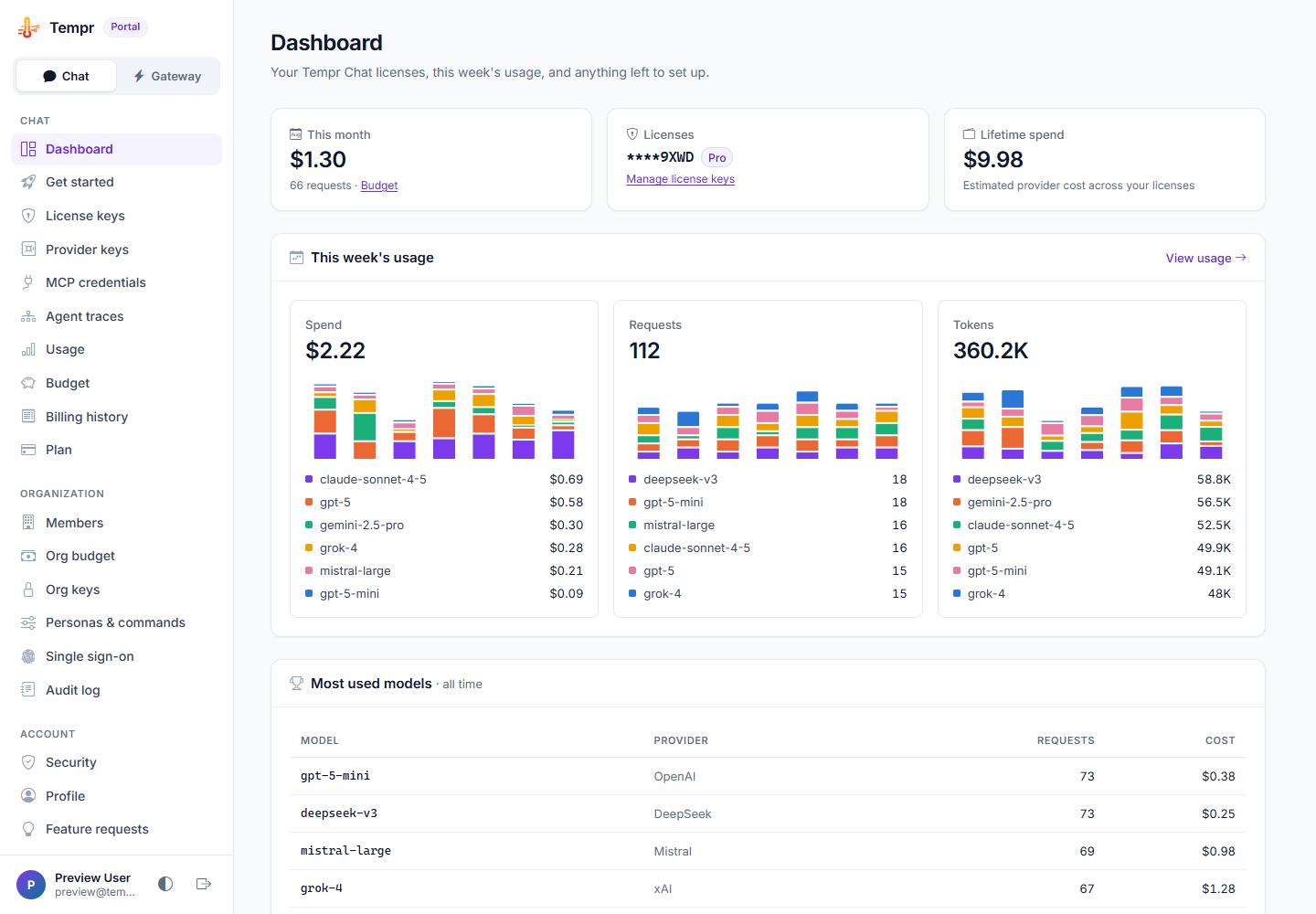Click the grok-4 cost $1.28
Viewport: 1316px width, 914px height.
point(1218,888)
